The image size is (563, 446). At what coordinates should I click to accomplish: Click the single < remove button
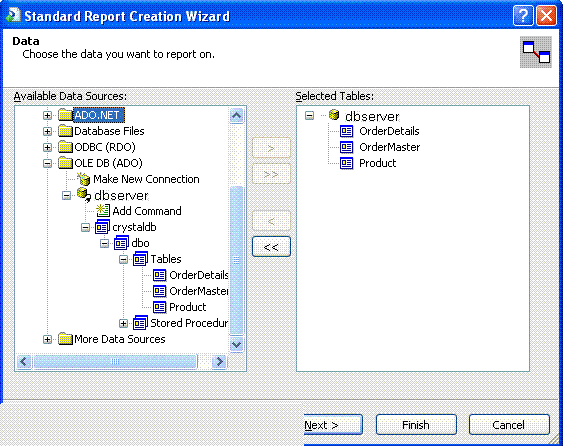click(271, 220)
